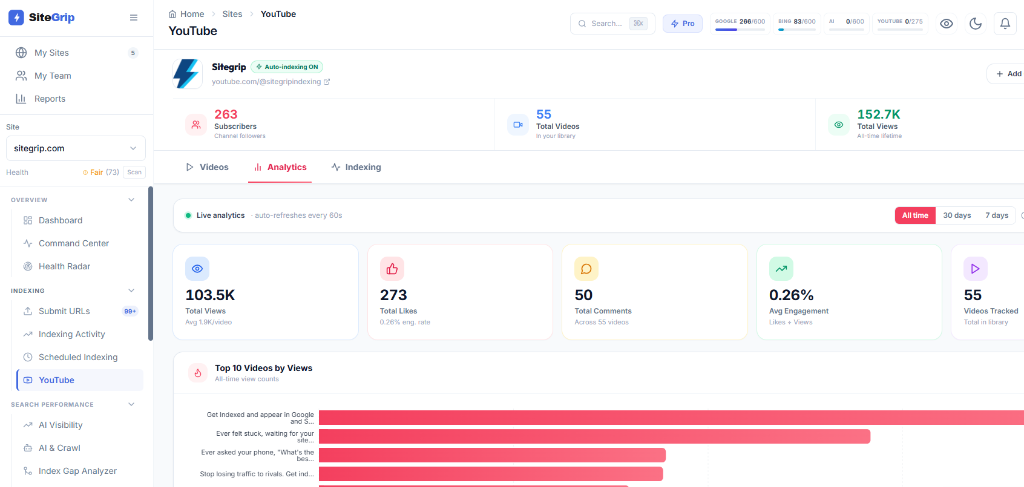Toggle dark mode with moon icon
The image size is (1024, 487).
coord(976,24)
